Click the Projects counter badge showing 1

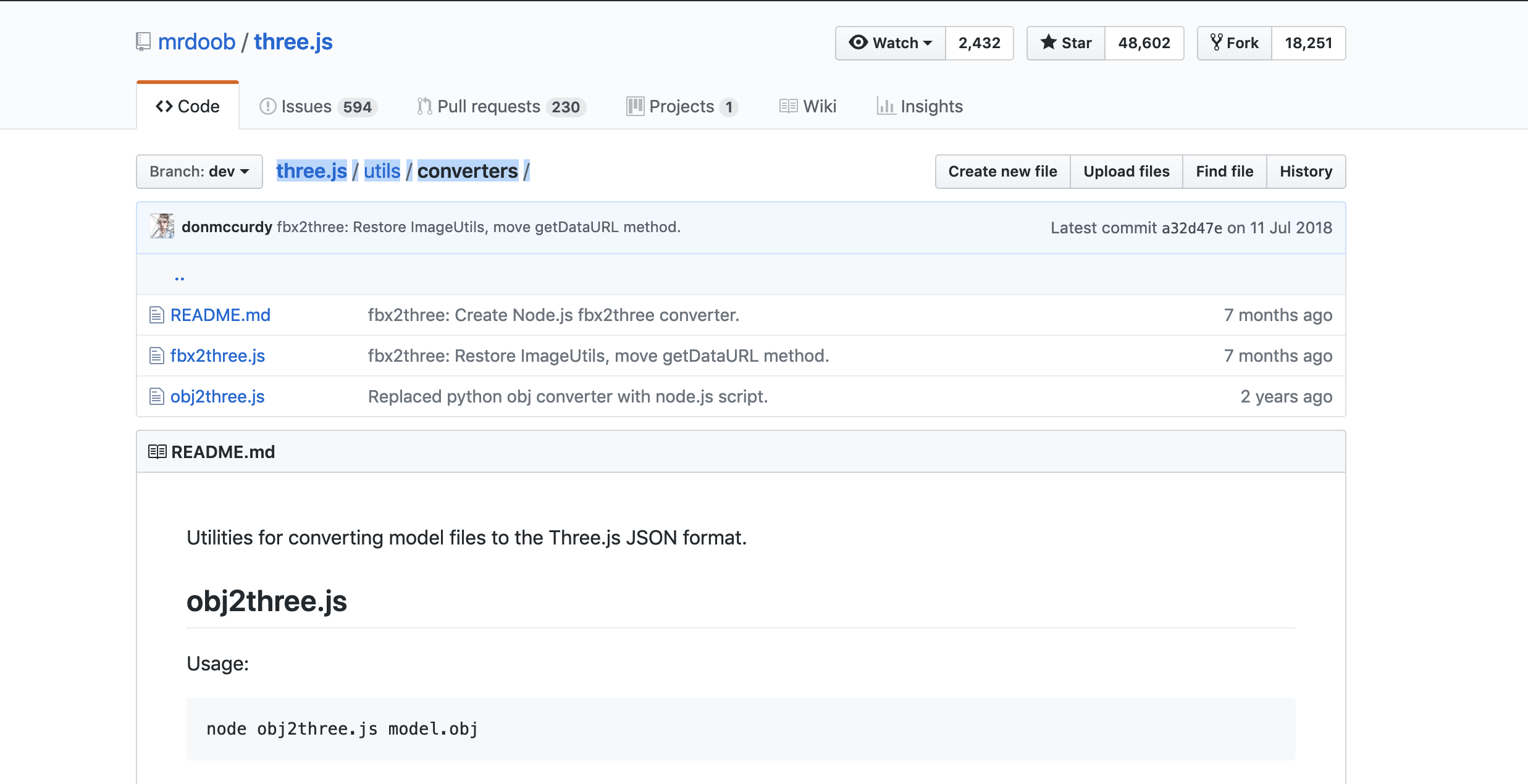click(x=729, y=107)
